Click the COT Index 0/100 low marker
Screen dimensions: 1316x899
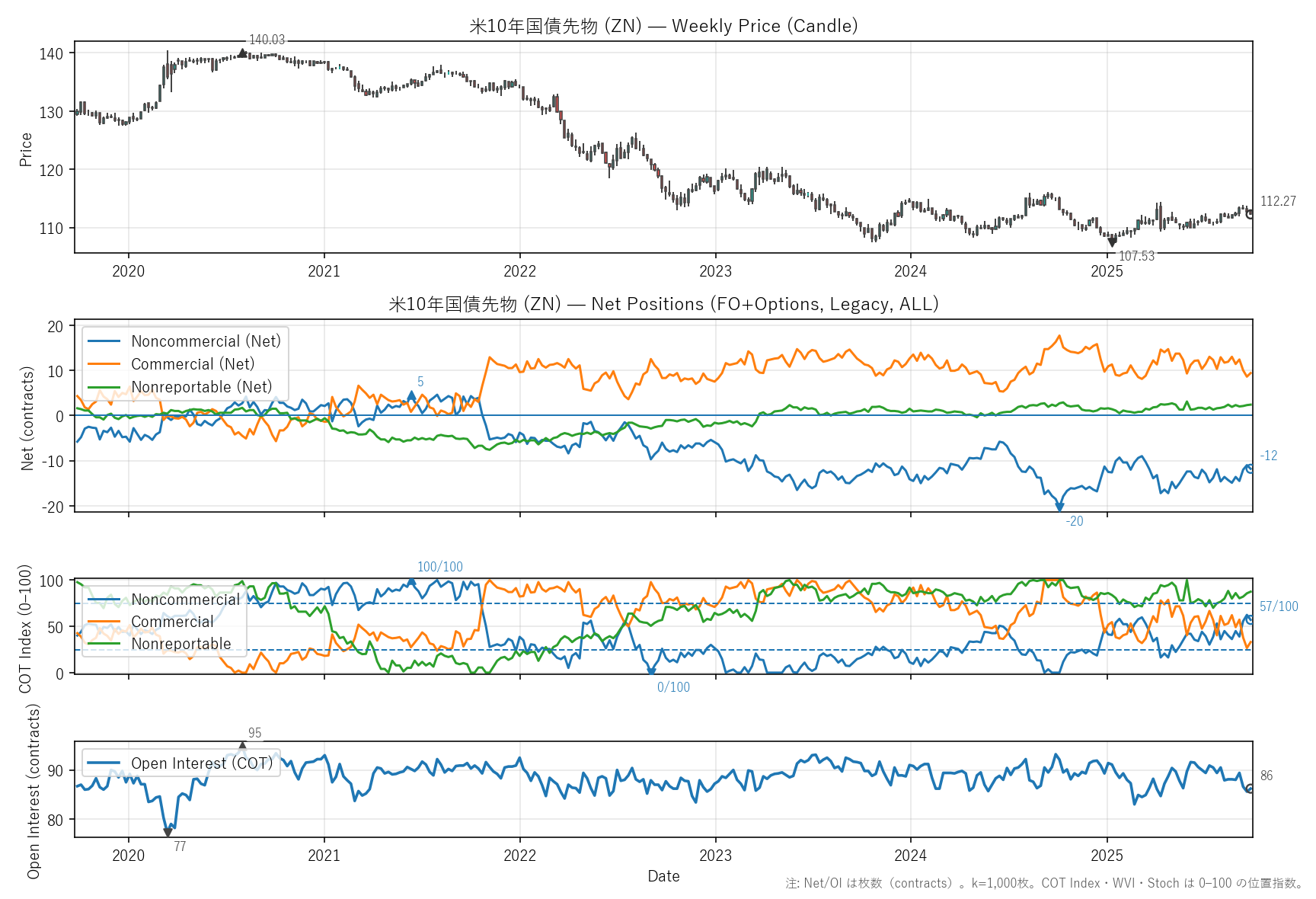coord(651,672)
